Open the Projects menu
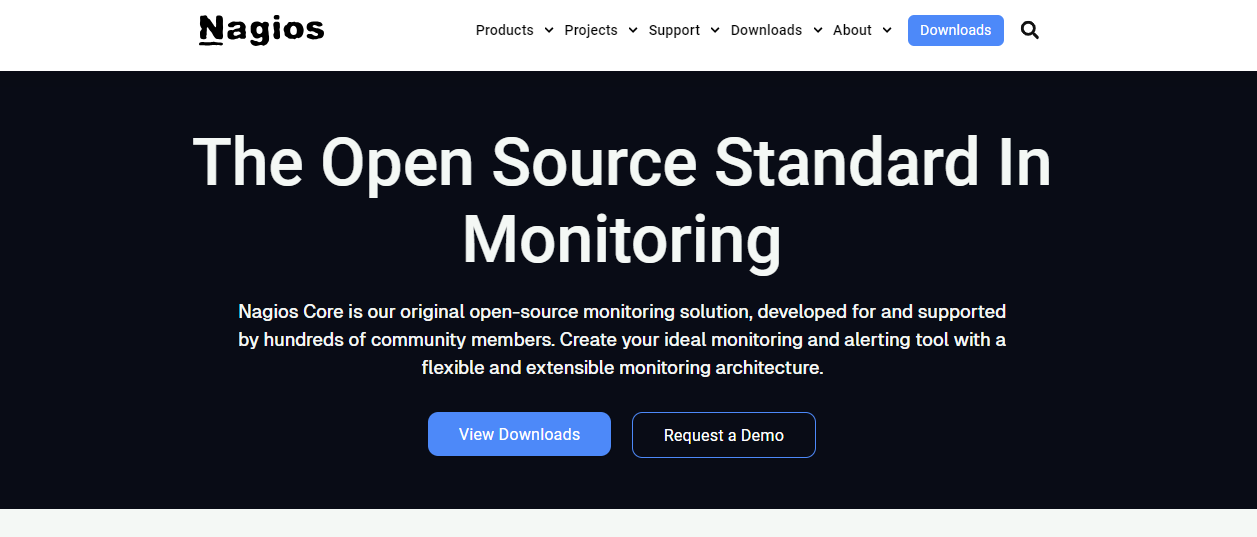This screenshot has height=537, width=1257. point(591,30)
